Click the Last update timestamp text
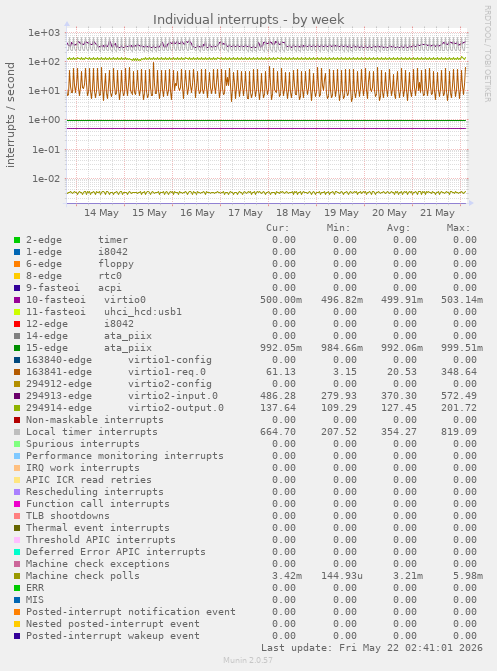This screenshot has height=671, width=497. tap(372, 648)
